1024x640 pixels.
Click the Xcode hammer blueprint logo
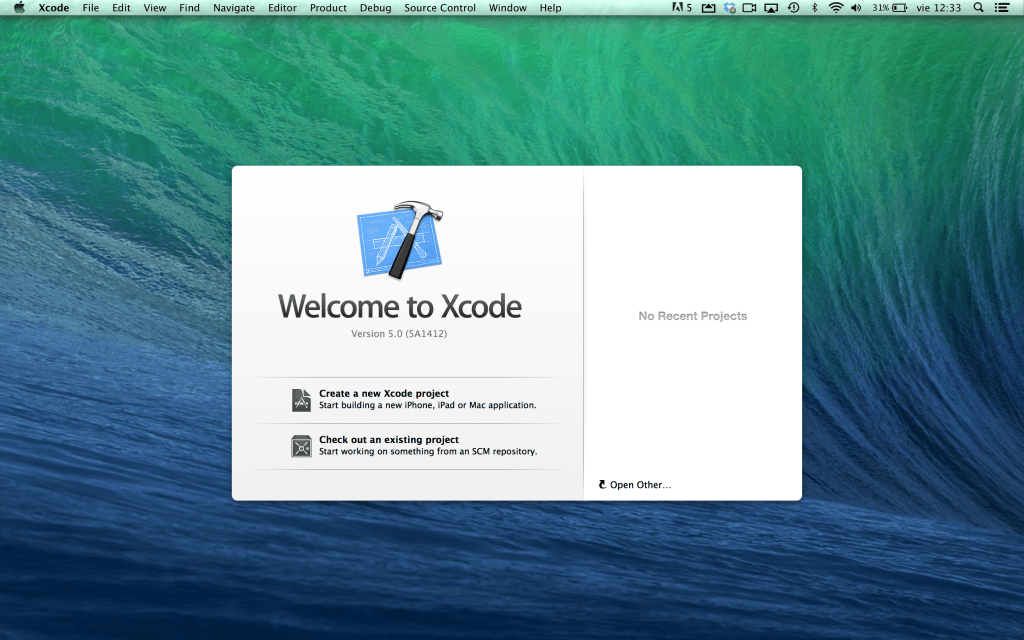(x=400, y=239)
